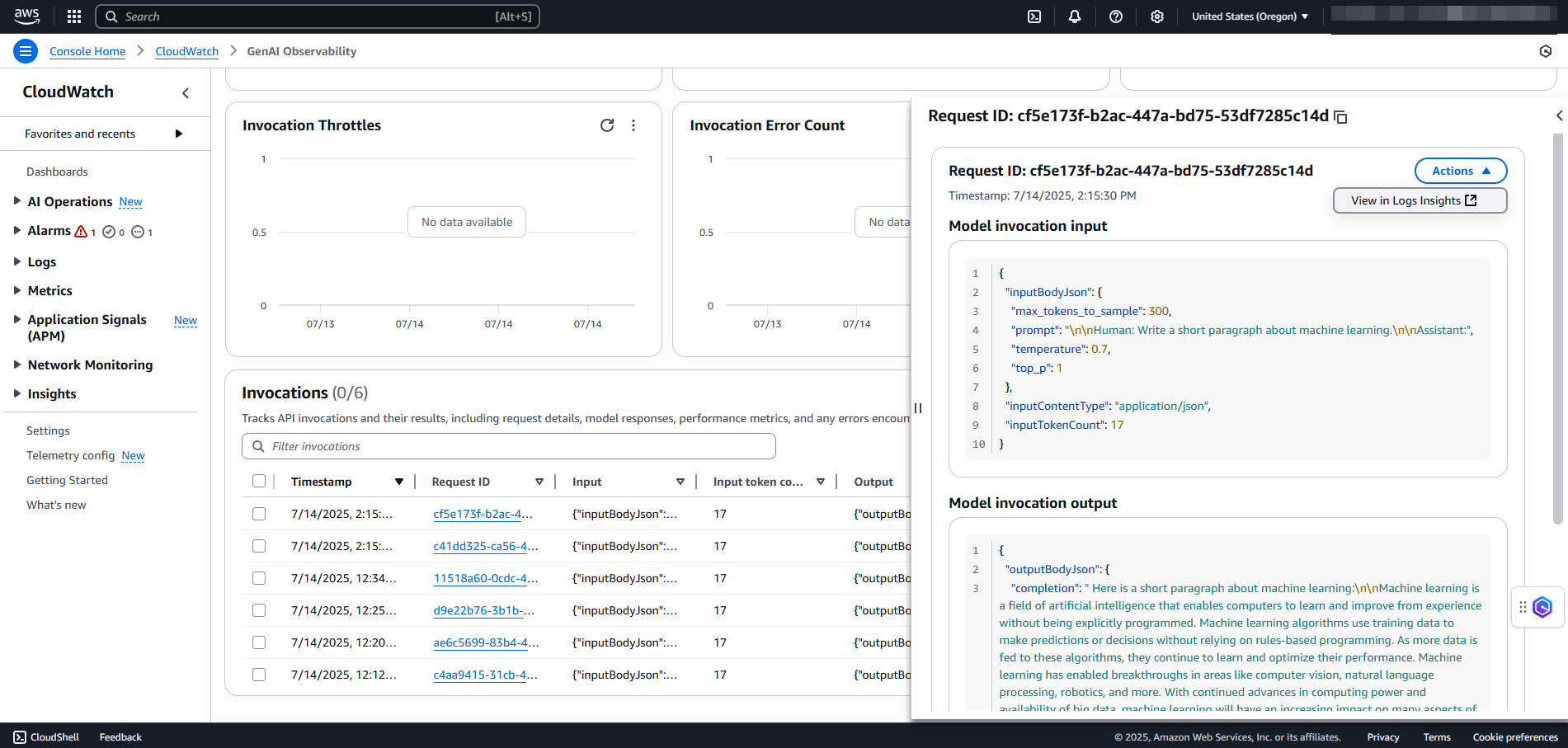This screenshot has height=748, width=1568.
Task: Copy the Request ID using the copy icon
Action: 1340,117
